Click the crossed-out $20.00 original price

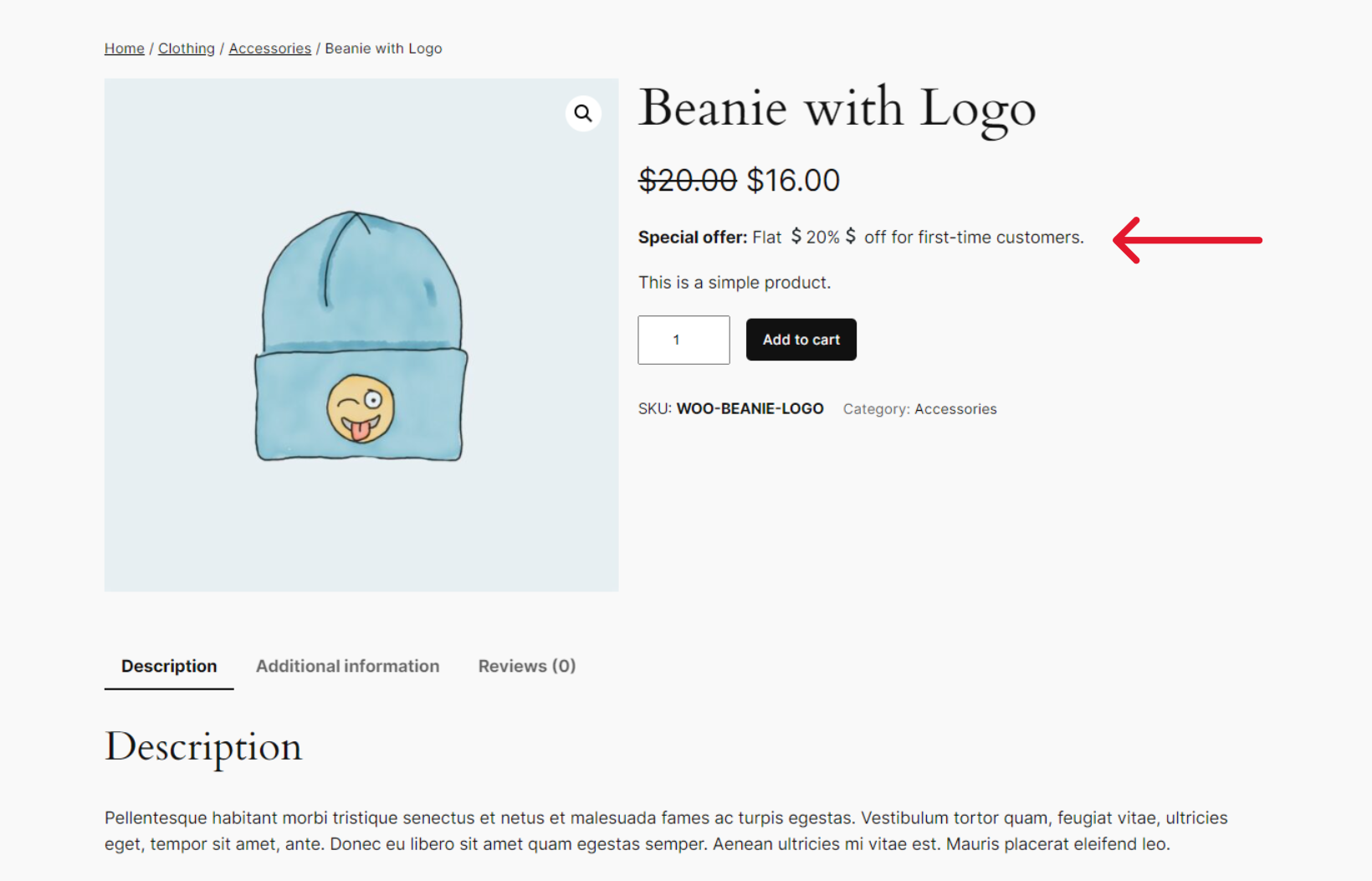(x=688, y=179)
